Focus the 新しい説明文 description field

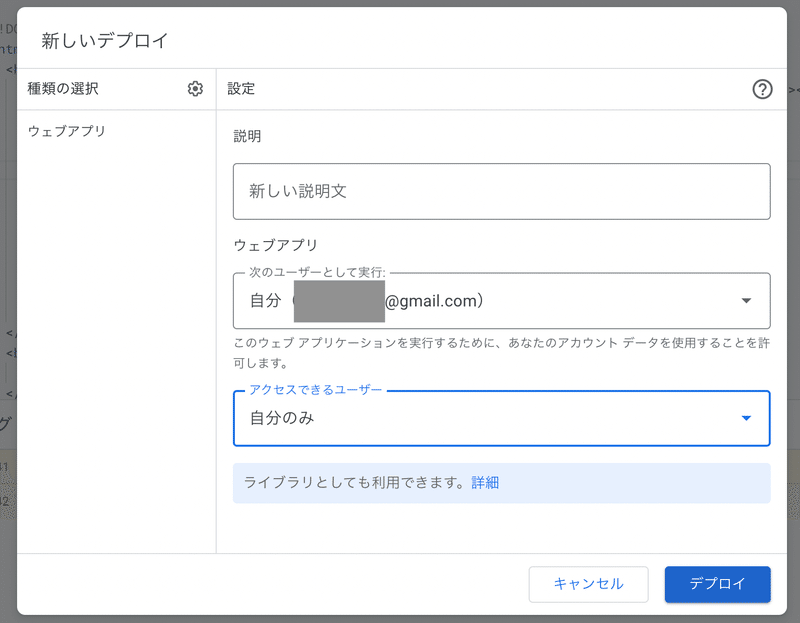[501, 191]
